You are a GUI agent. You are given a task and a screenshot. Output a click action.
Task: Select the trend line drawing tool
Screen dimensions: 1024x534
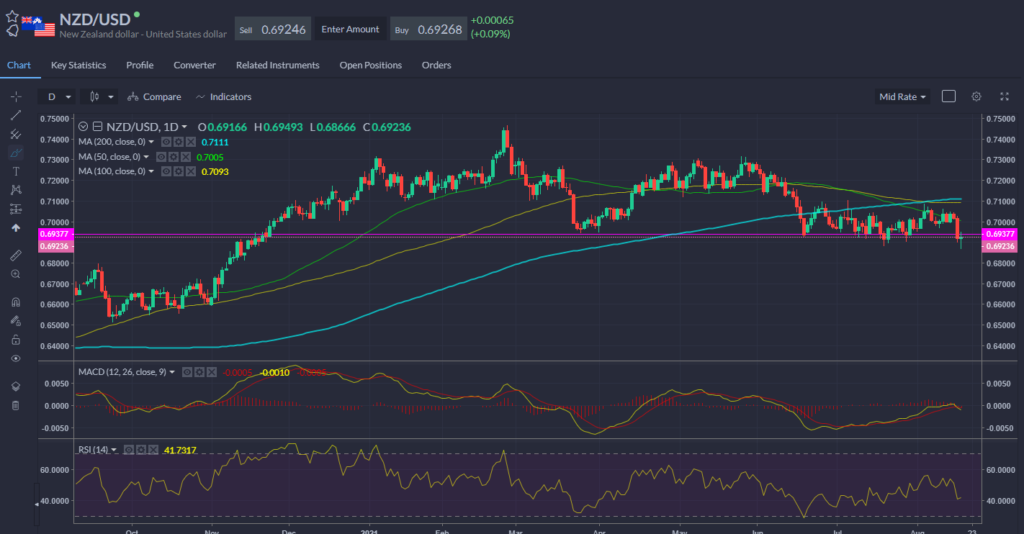pyautogui.click(x=16, y=116)
